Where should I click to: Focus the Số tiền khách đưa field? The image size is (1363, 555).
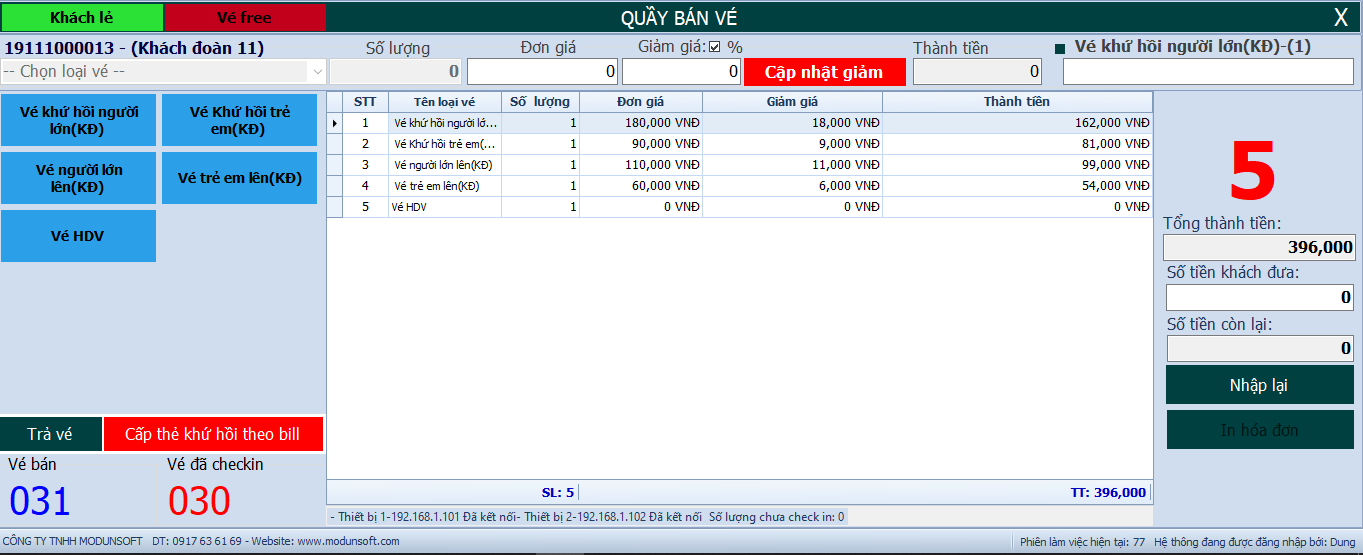tap(1259, 298)
